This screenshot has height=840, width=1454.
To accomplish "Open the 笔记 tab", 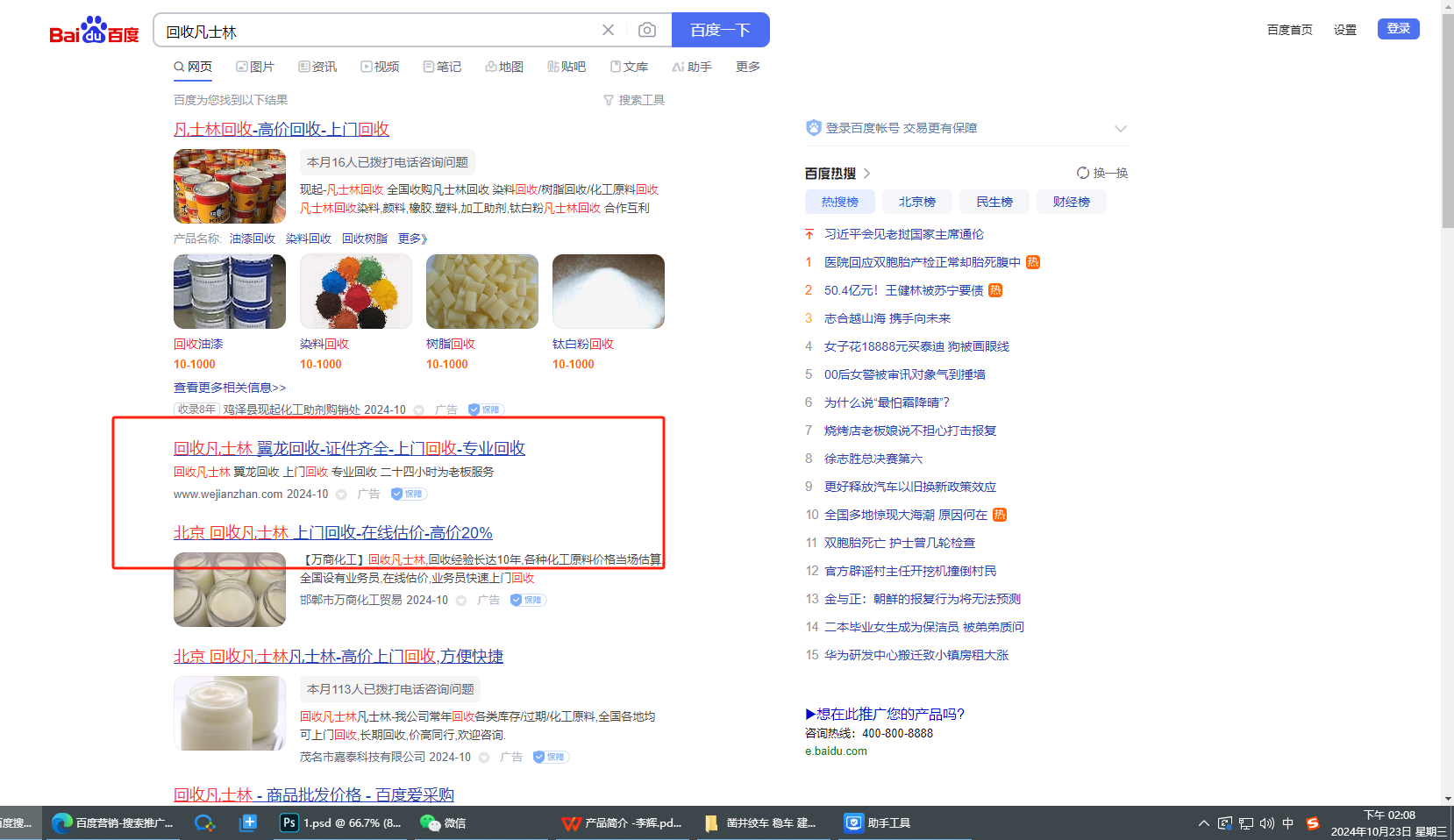I will click(x=442, y=67).
